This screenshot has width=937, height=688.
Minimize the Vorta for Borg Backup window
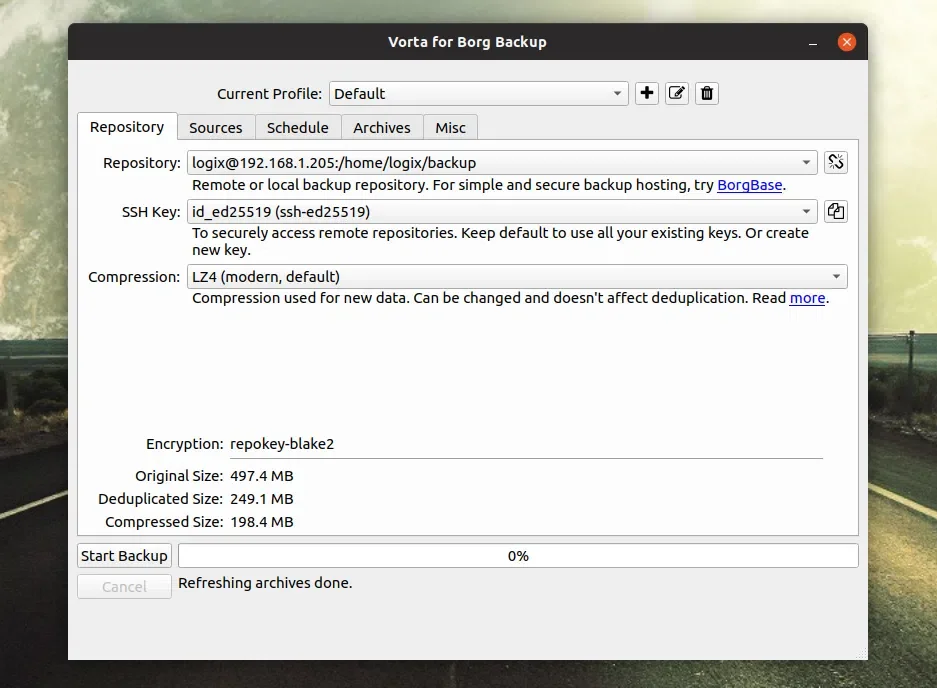coord(814,42)
